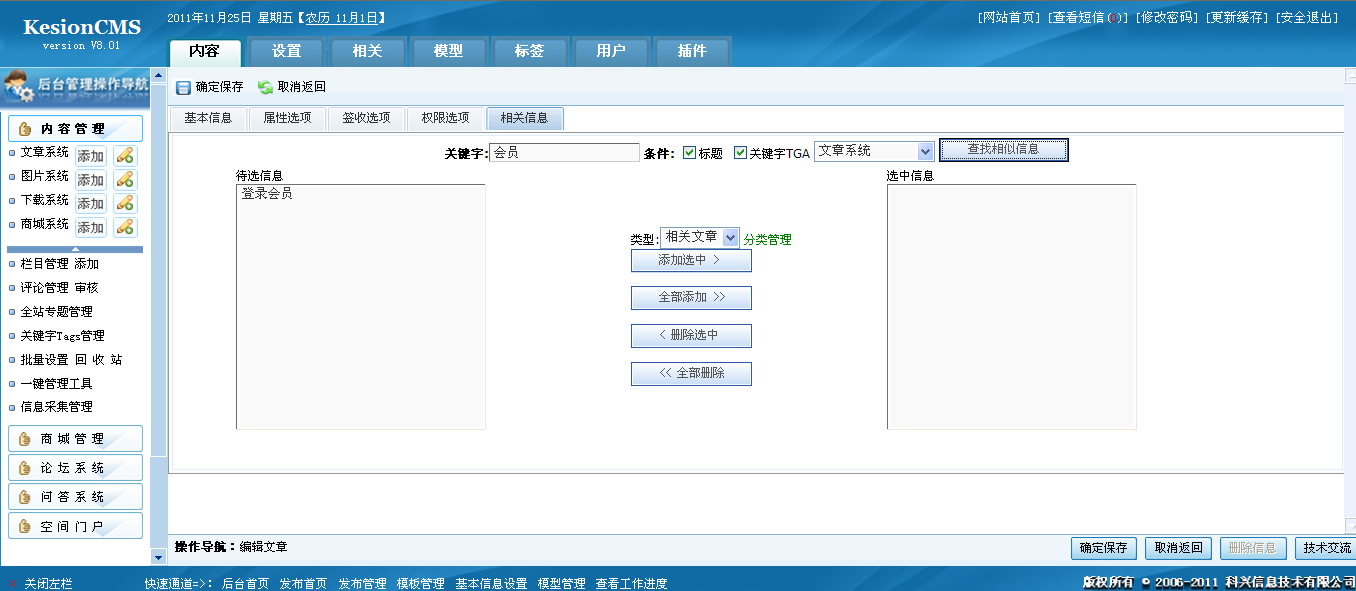Click the 全部添加 >> button
The image size is (1356, 591).
(x=691, y=298)
